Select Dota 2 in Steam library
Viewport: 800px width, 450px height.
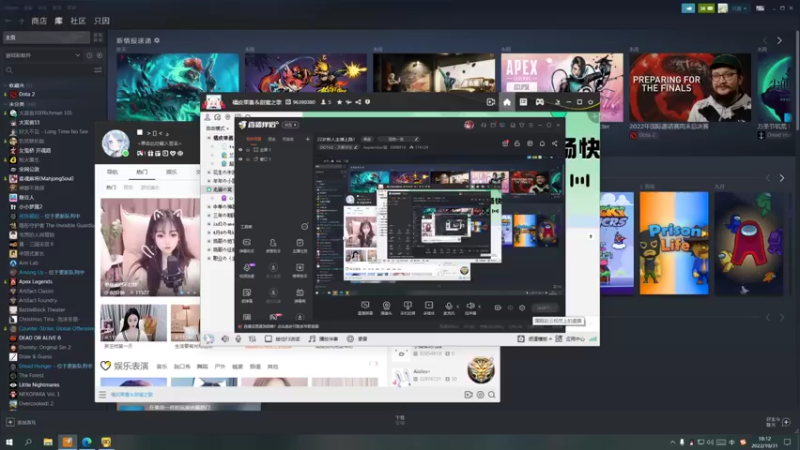click(x=27, y=94)
